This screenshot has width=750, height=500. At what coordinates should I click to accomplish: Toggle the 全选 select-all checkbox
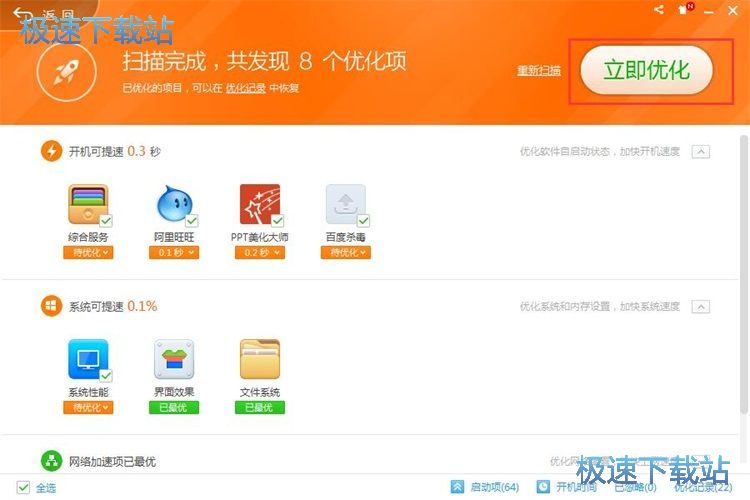point(22,488)
